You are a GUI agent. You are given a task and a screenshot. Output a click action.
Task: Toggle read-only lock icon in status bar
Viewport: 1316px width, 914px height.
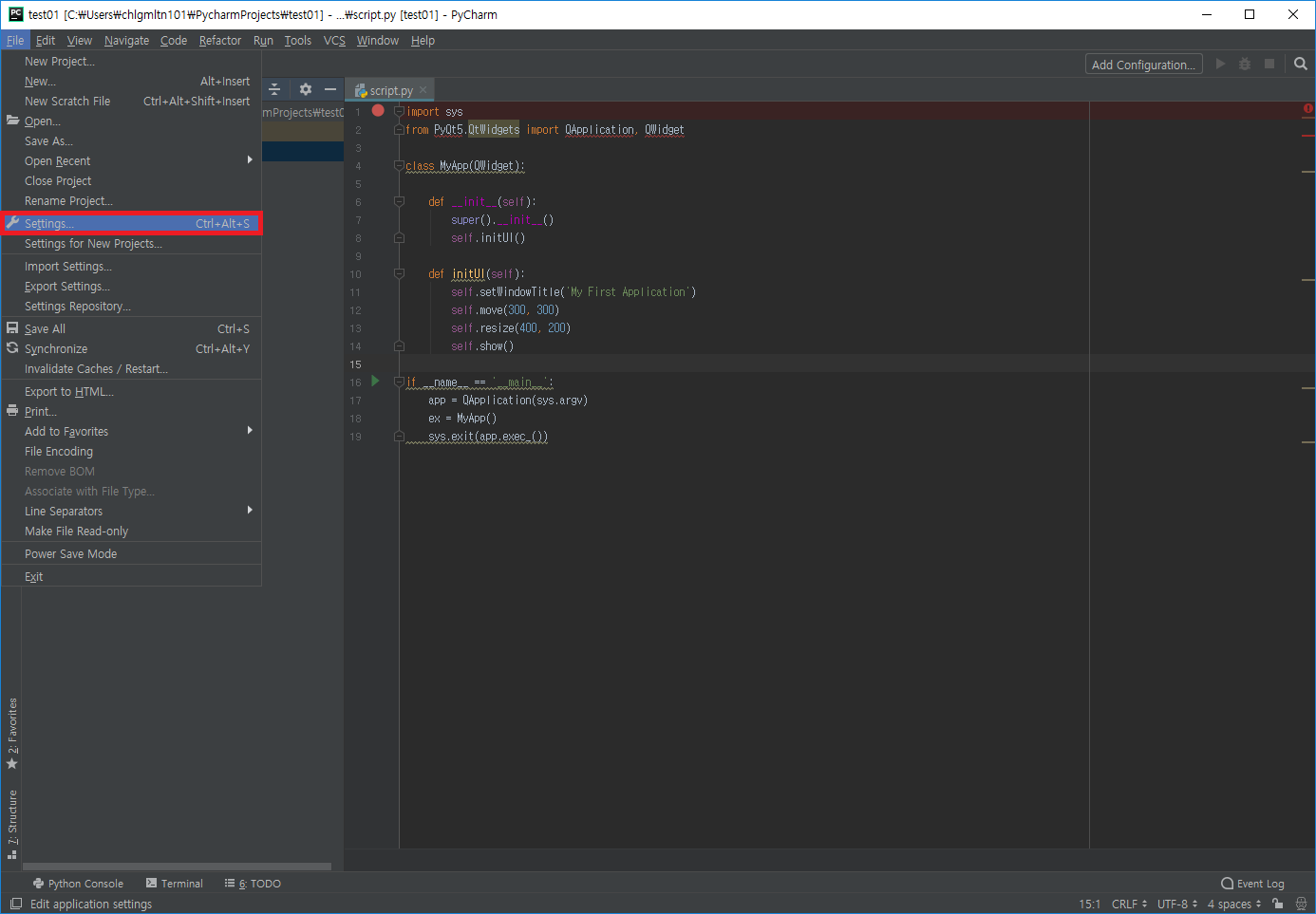coord(1278,904)
